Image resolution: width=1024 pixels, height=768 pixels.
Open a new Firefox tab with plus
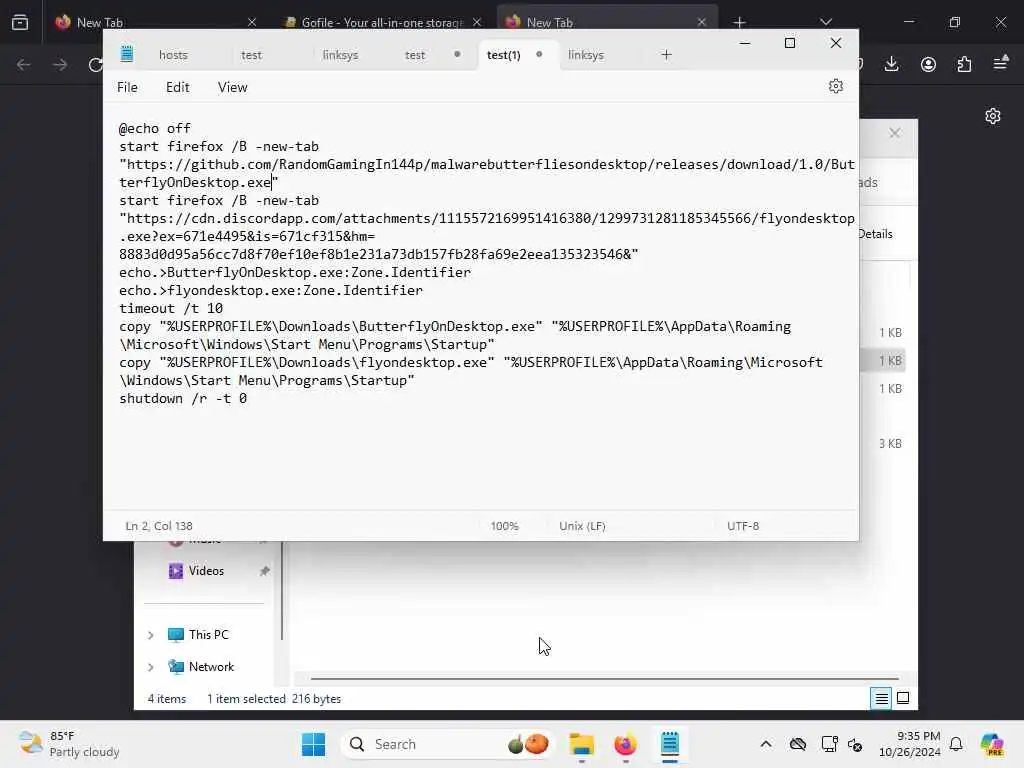click(739, 22)
